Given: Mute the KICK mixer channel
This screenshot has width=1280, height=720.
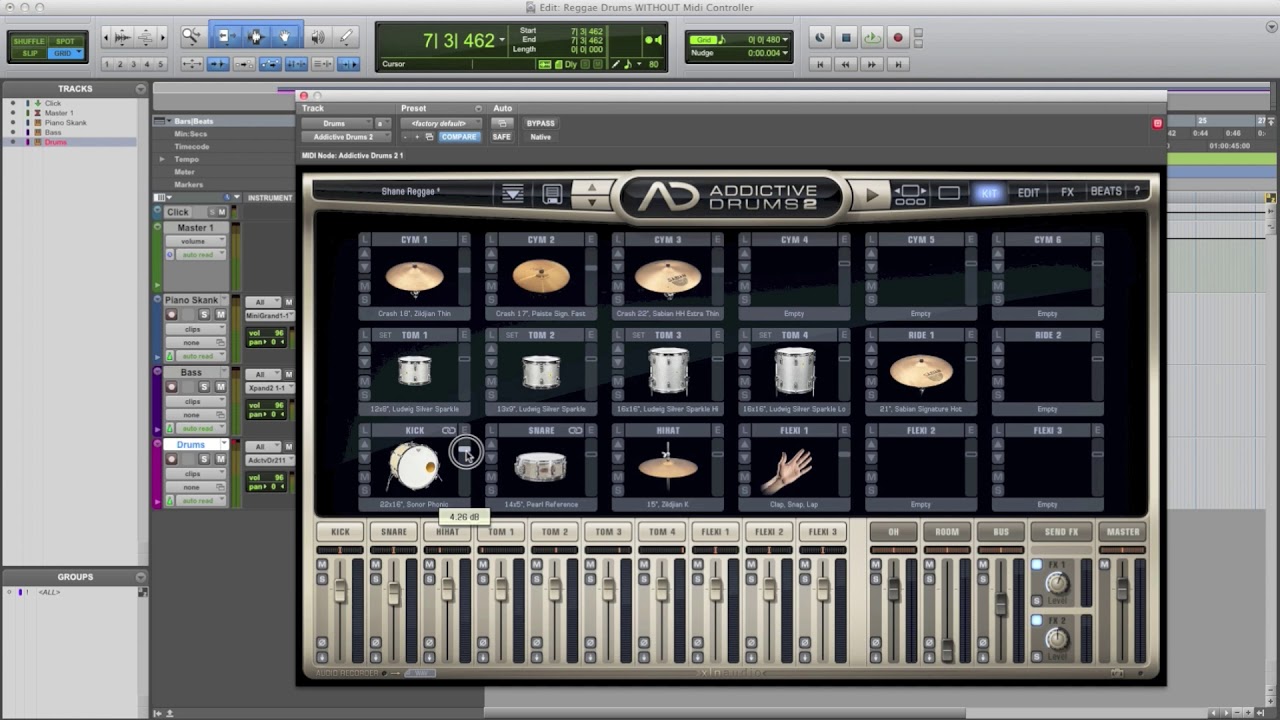Looking at the screenshot, I should click(322, 565).
